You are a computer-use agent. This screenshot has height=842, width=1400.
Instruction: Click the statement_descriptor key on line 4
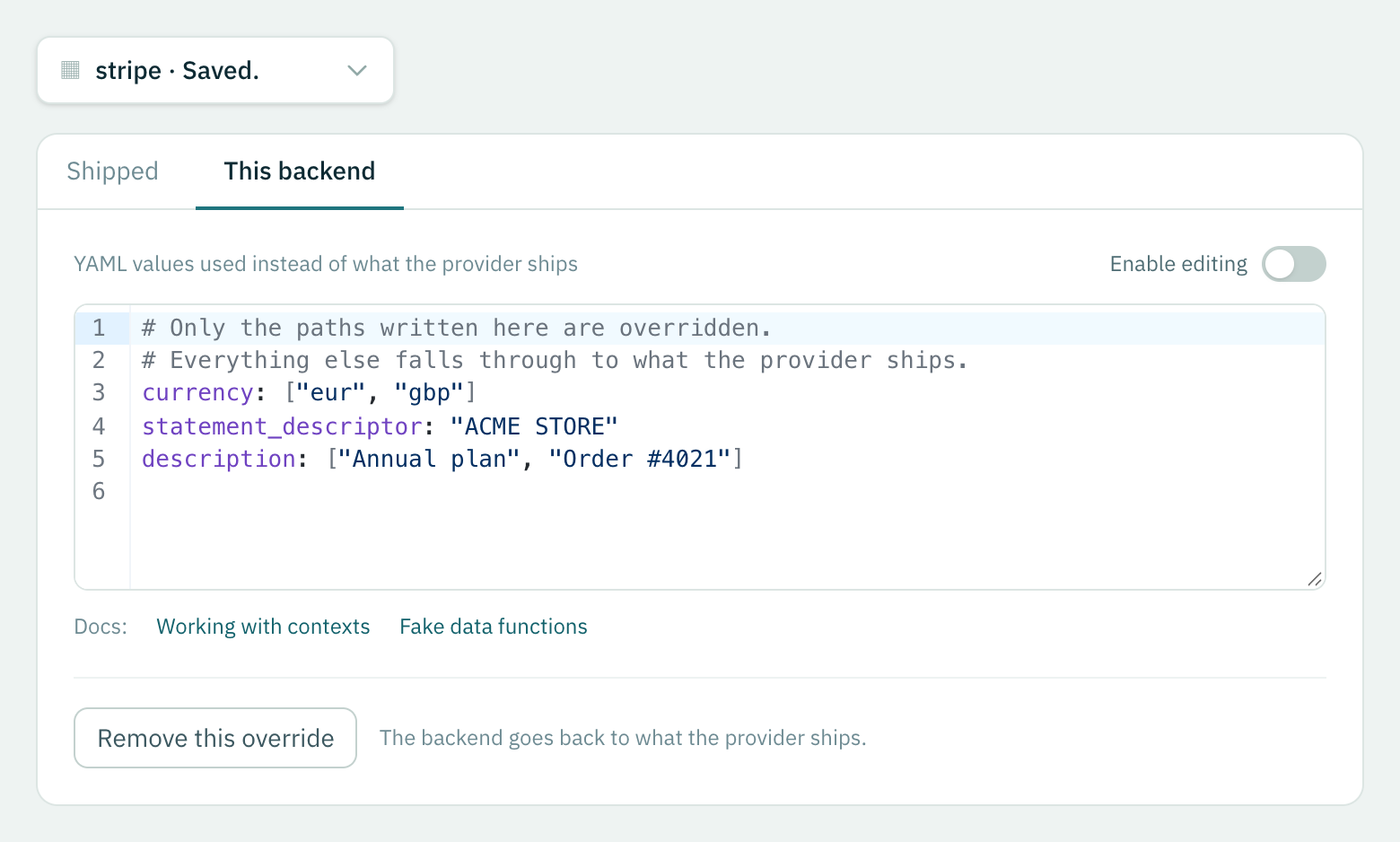pos(282,426)
